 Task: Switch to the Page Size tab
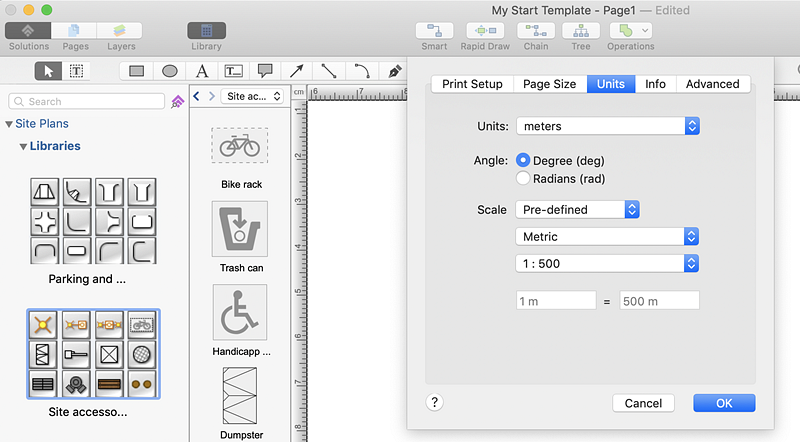coord(549,84)
